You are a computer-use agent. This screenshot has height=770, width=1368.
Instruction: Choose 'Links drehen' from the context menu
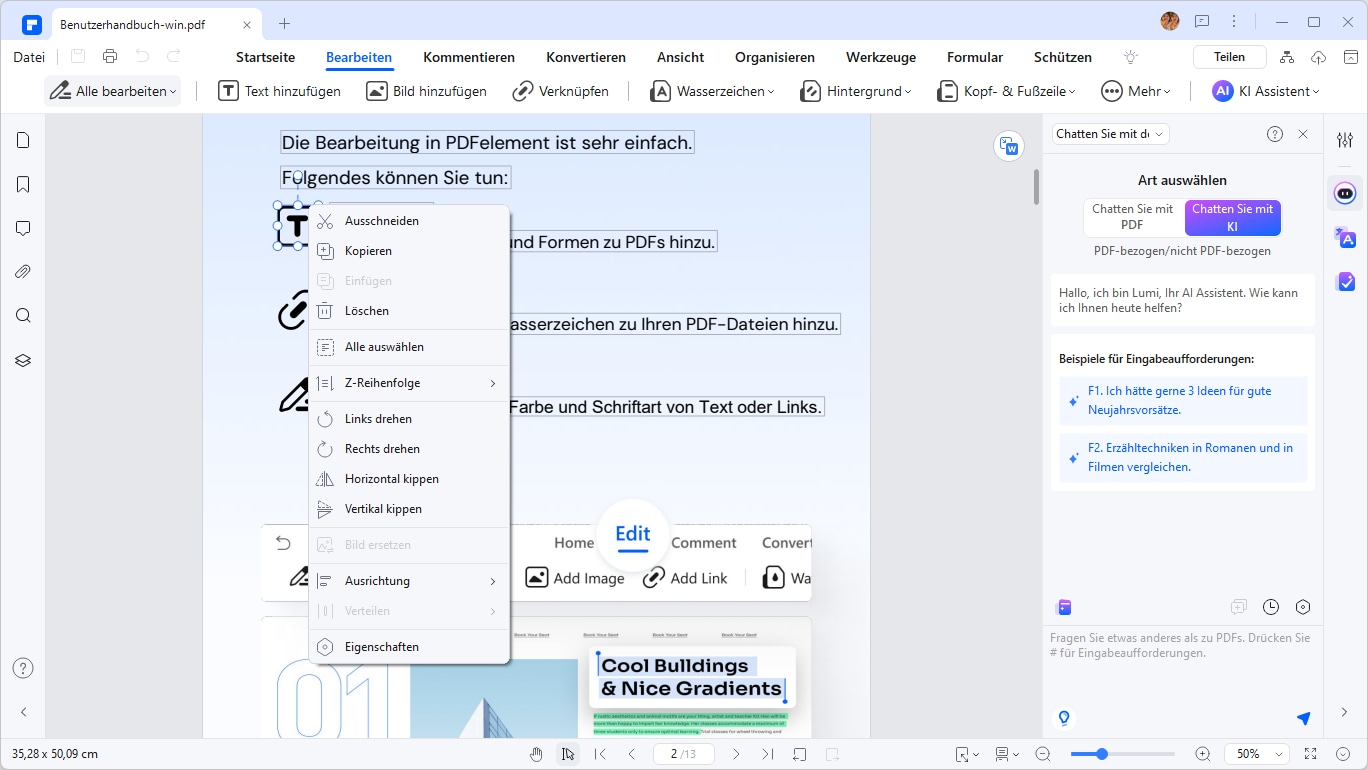pyautogui.click(x=409, y=419)
